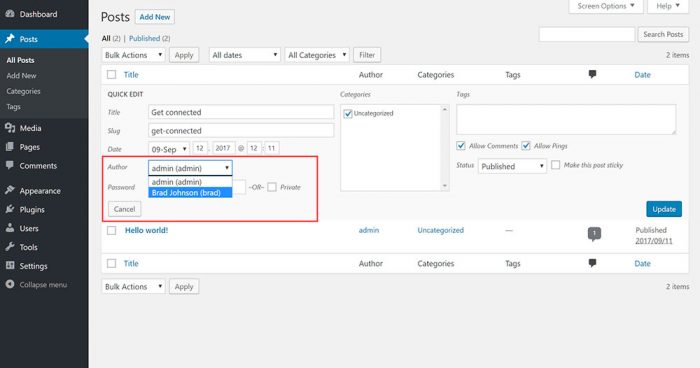This screenshot has height=368, width=700.
Task: Click the Appearance paintbrush icon
Action: 10,190
